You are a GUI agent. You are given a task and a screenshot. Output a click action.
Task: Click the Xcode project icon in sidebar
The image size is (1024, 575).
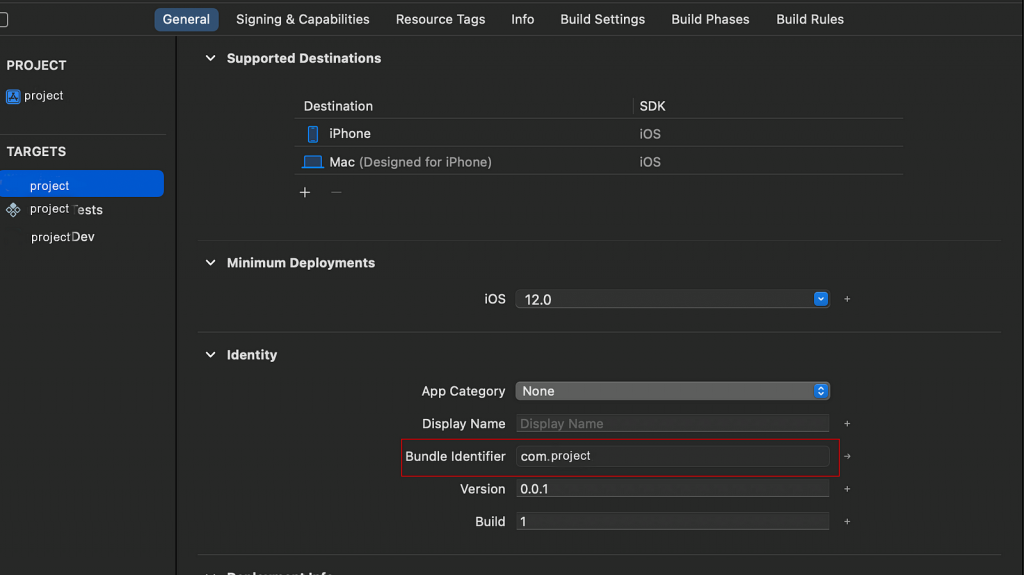13,97
